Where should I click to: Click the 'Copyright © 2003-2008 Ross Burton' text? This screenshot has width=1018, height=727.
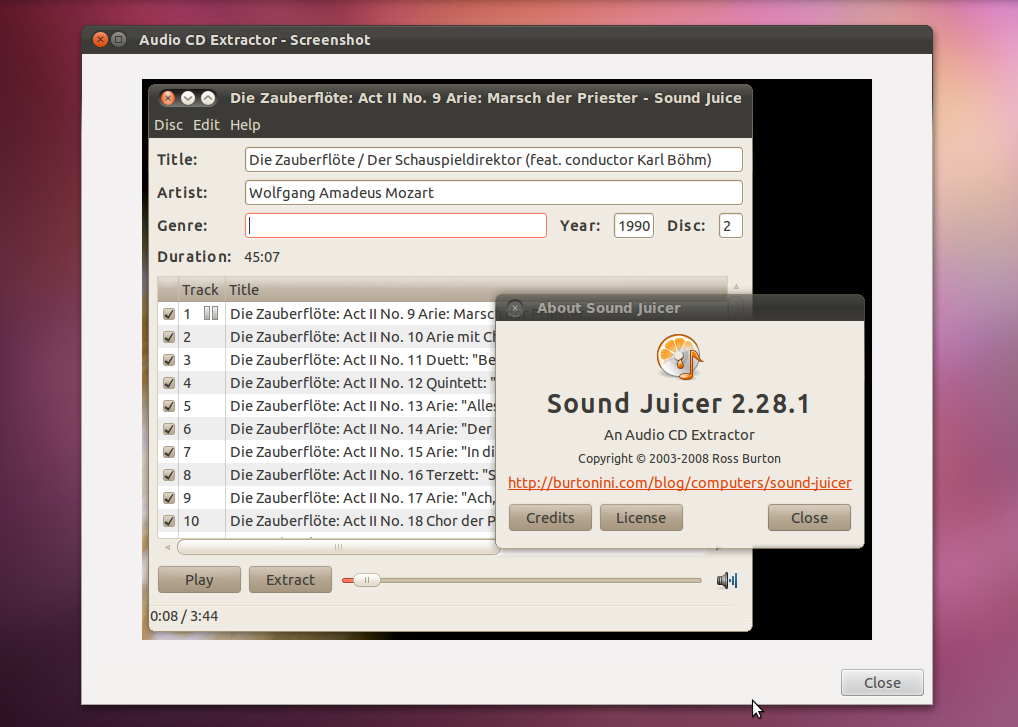point(679,458)
